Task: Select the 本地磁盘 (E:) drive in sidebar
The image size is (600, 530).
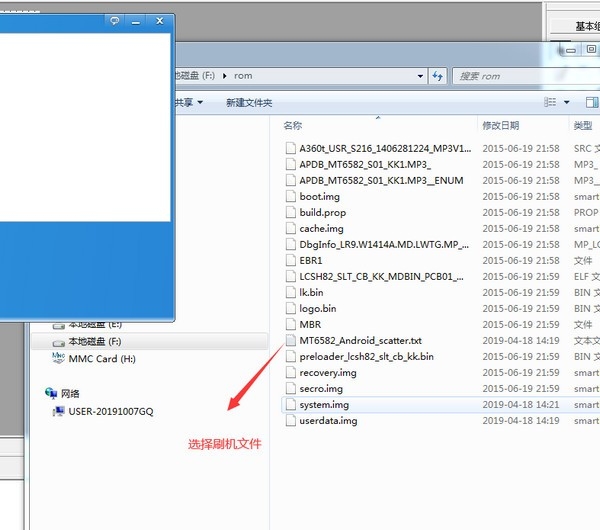Action: (94, 324)
